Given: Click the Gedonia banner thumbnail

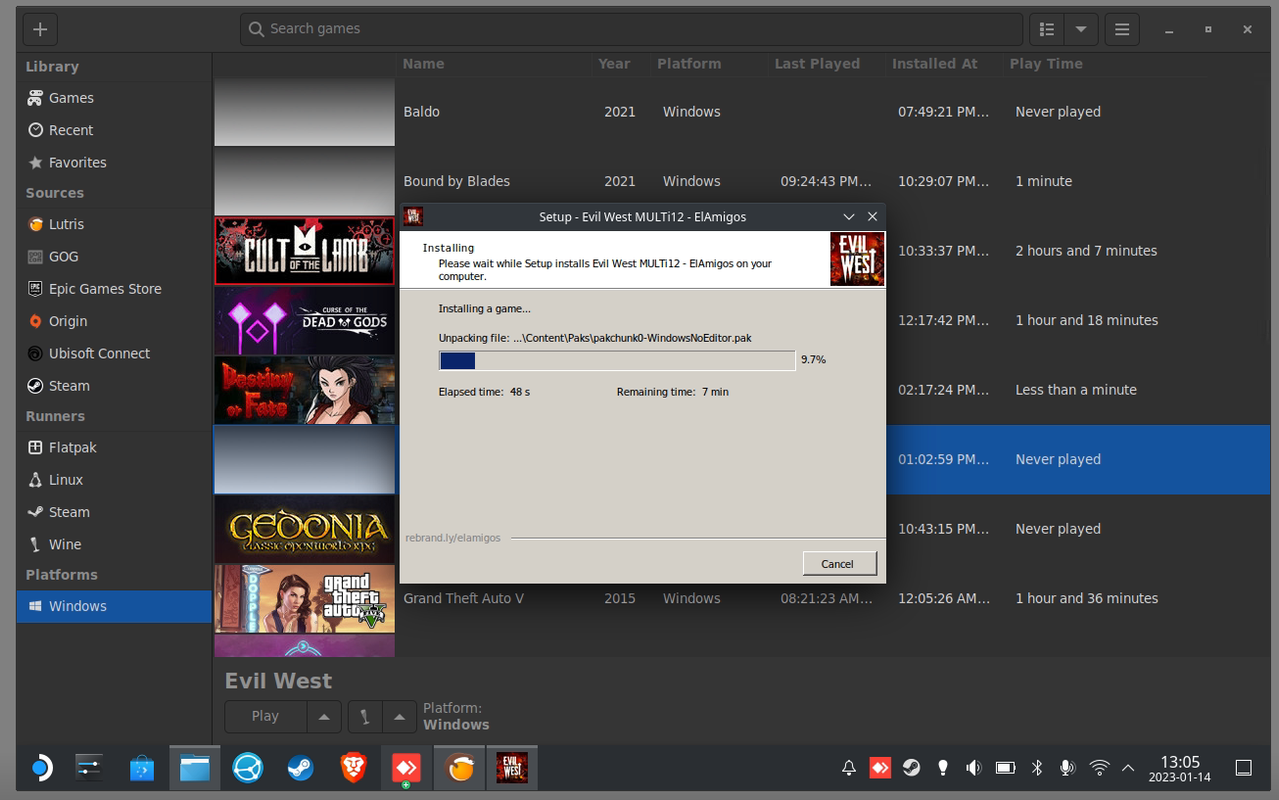Looking at the screenshot, I should pos(304,529).
